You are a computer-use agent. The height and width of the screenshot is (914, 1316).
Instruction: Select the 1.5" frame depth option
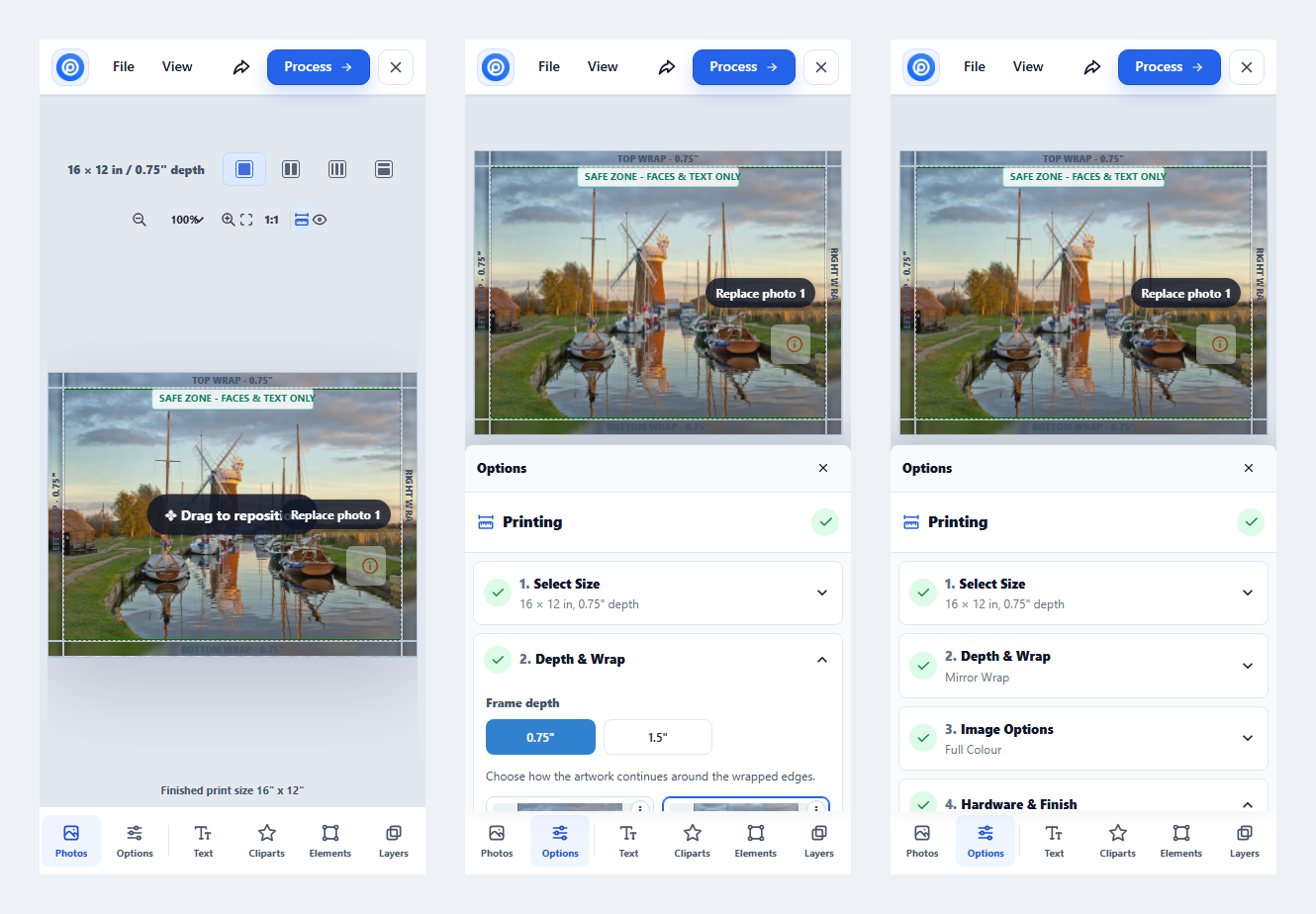coord(658,737)
